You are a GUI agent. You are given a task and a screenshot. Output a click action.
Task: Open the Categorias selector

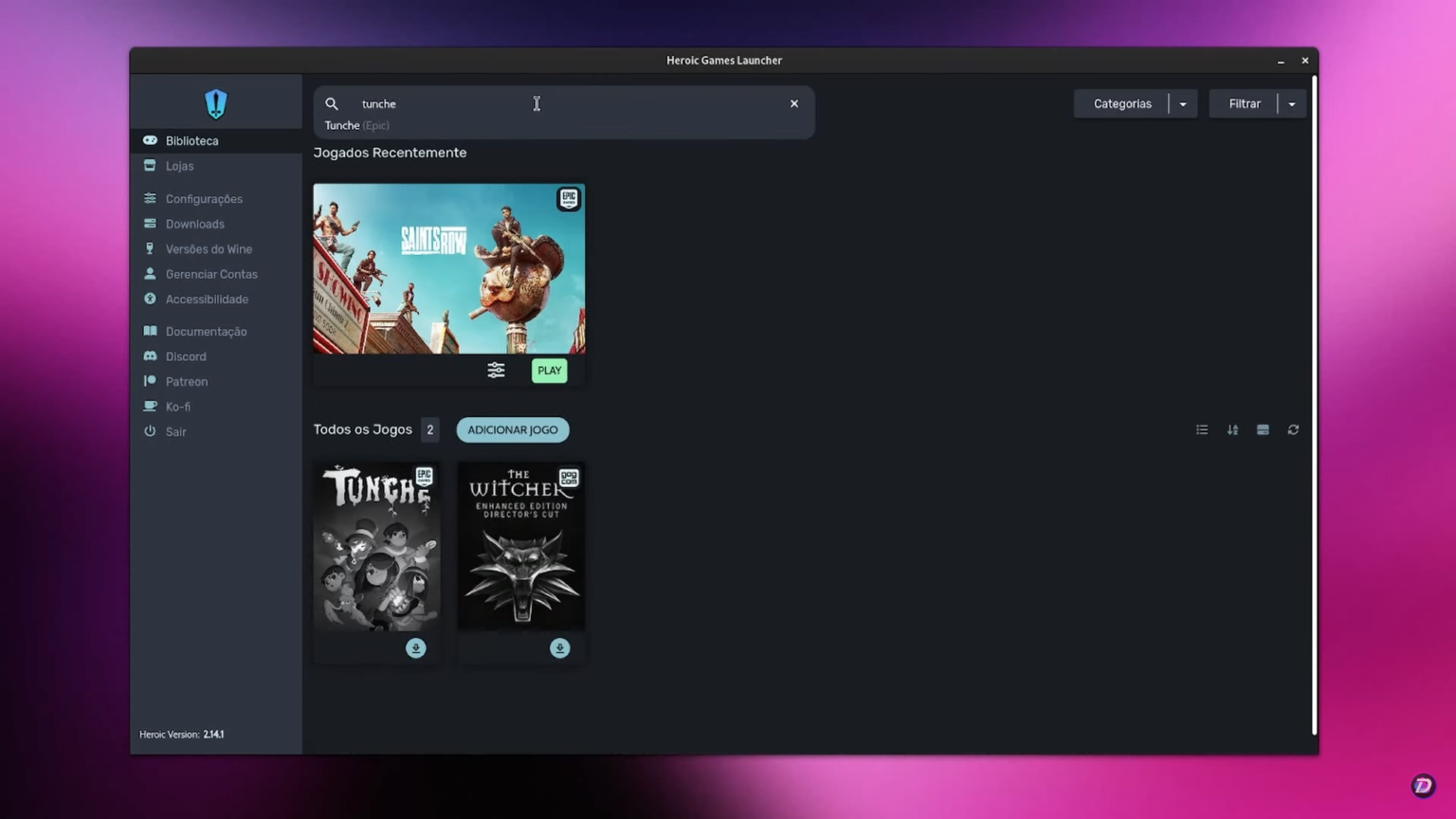tap(1122, 103)
